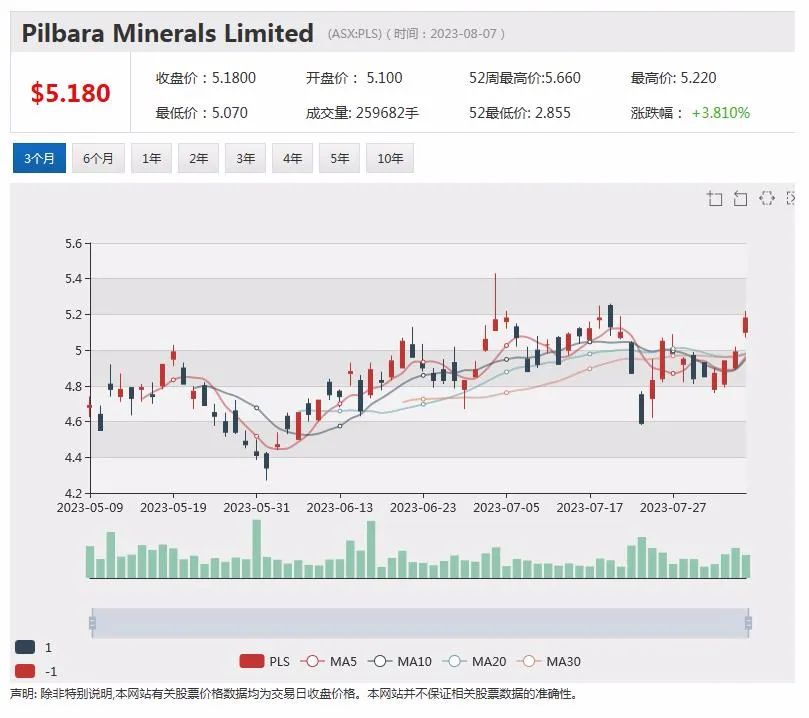Click the 成交量: 259682手 value
Screen dimensions: 809x718
click(x=362, y=113)
